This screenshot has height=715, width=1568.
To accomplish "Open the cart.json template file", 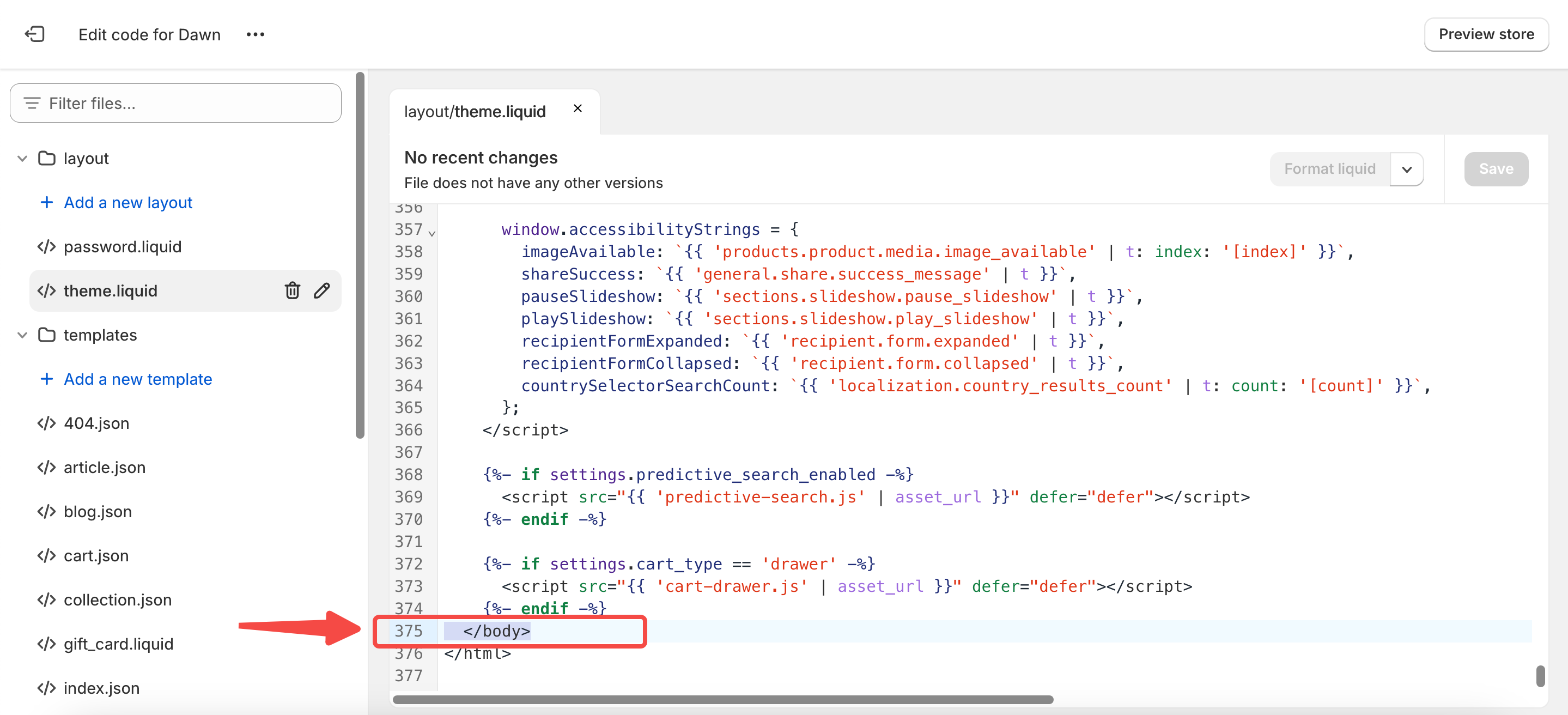I will pos(96,555).
